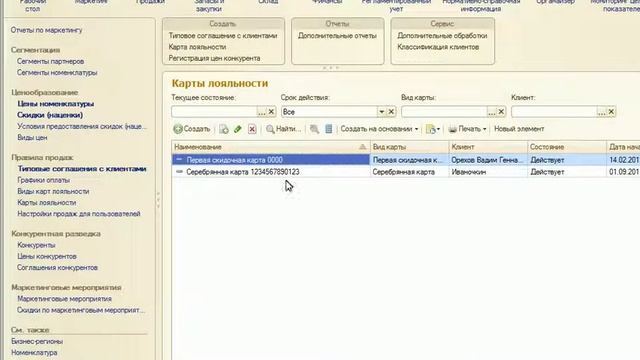Image resolution: width=640 pixels, height=360 pixels.
Task: Open reports dropdown icon next to Печать
Action: pos(433,129)
